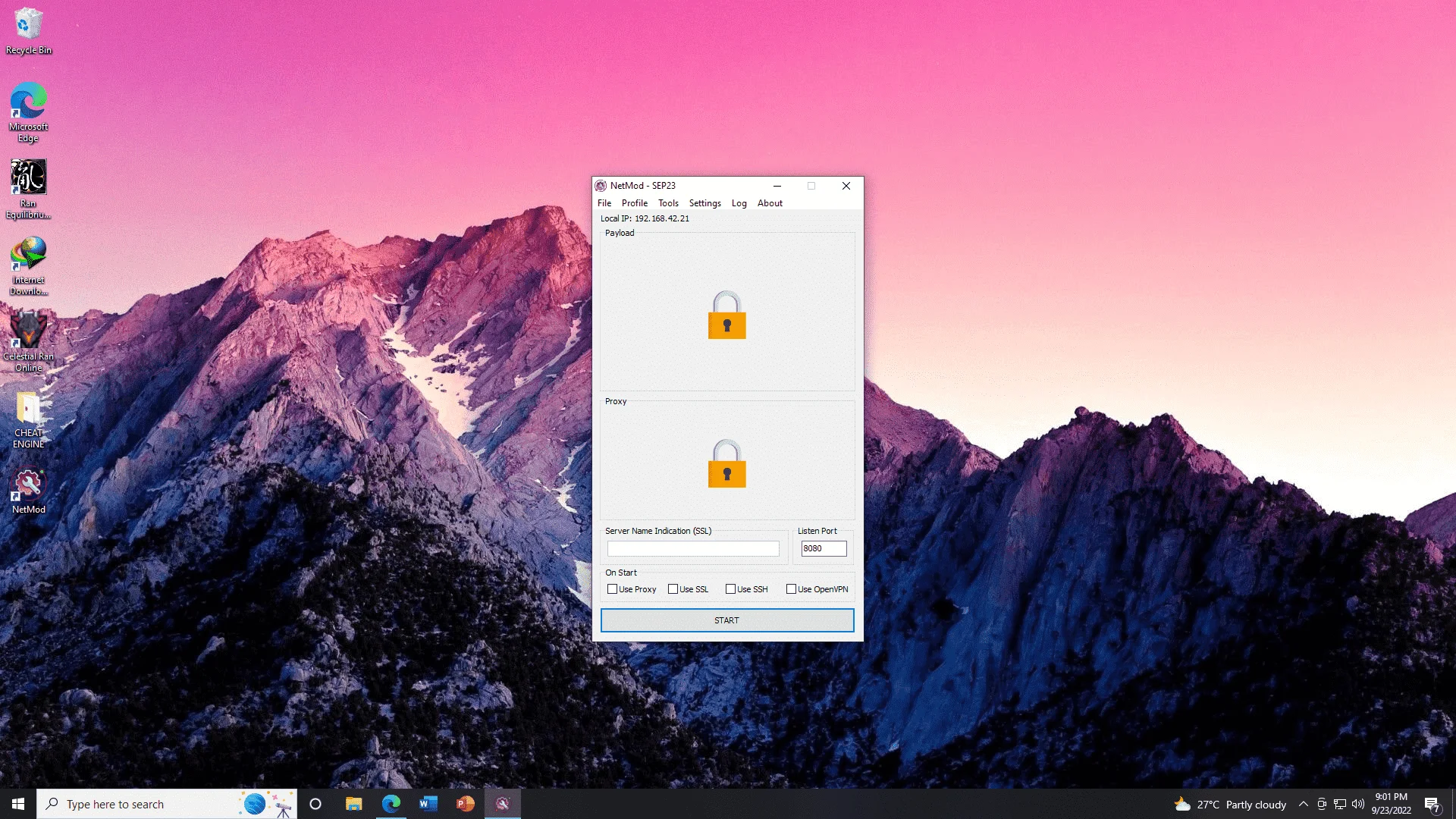Click the volume speaker tray icon
1456x819 pixels.
[1358, 804]
